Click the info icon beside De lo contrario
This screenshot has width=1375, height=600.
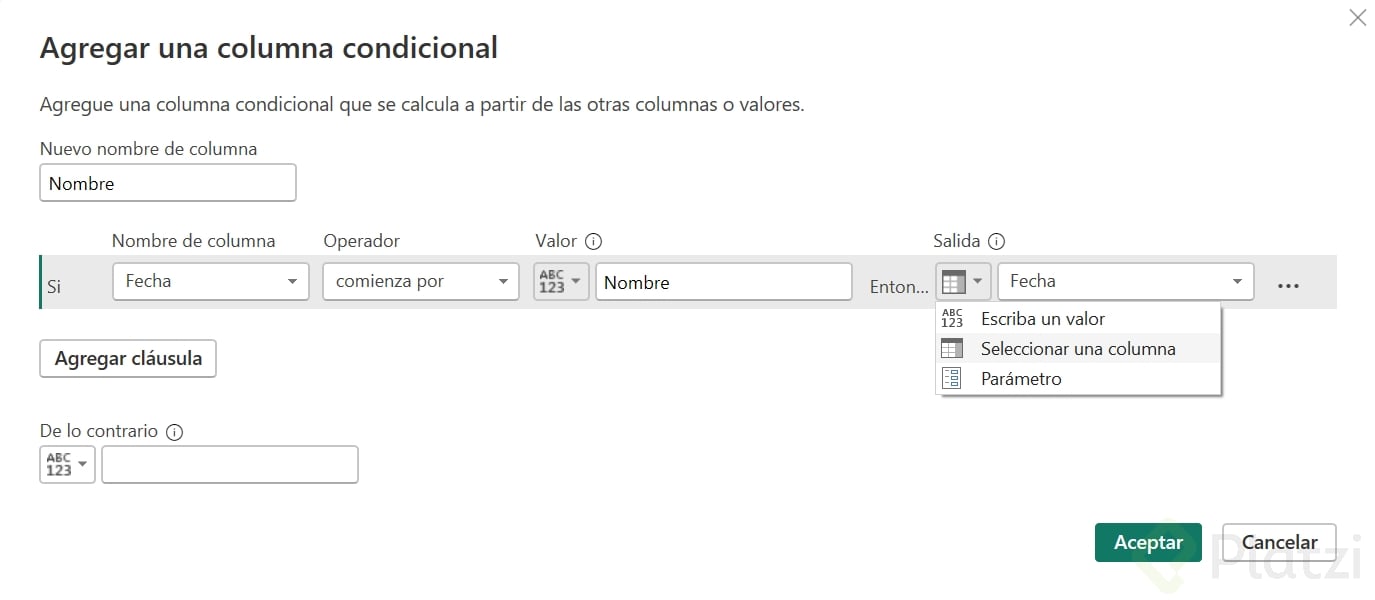[x=174, y=432]
